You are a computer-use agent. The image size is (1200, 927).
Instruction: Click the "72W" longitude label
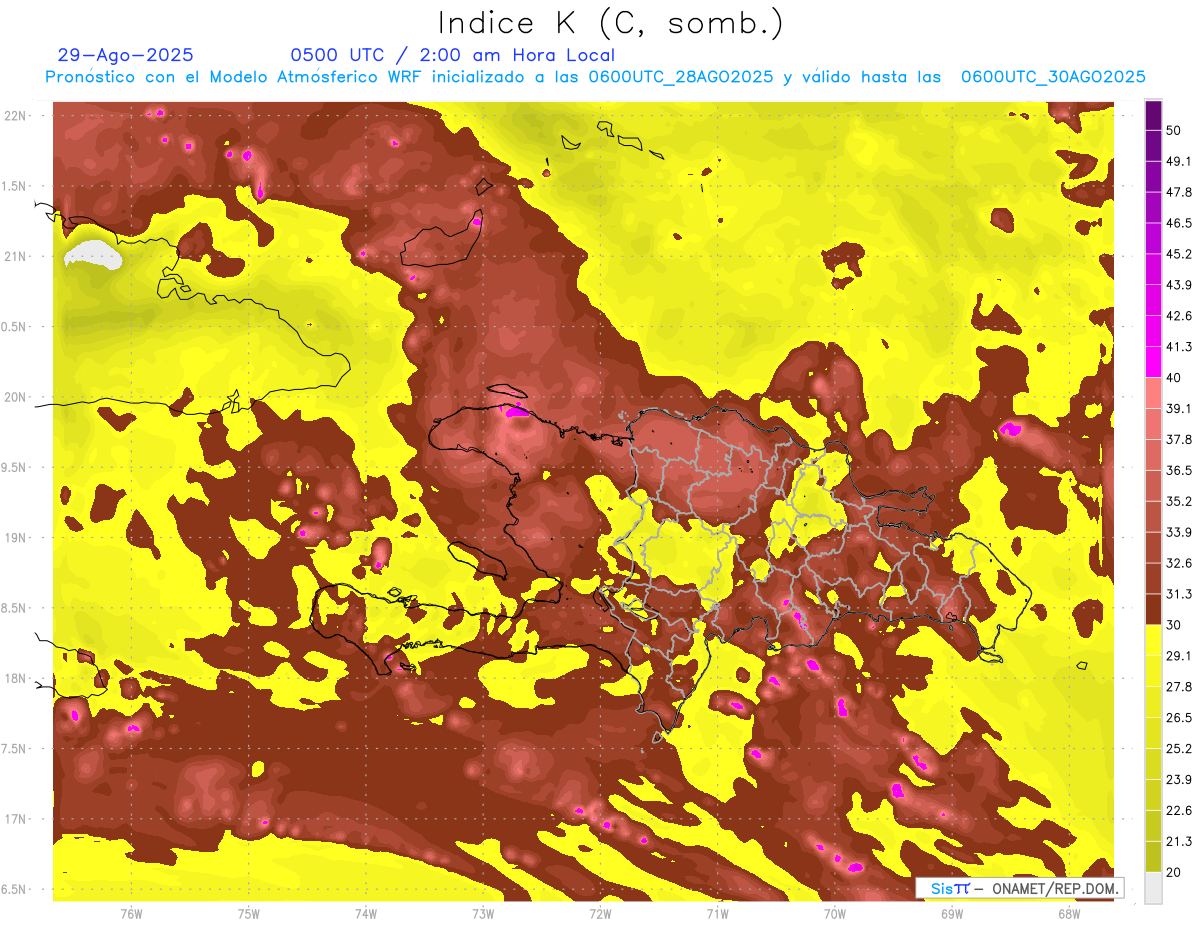pos(600,914)
